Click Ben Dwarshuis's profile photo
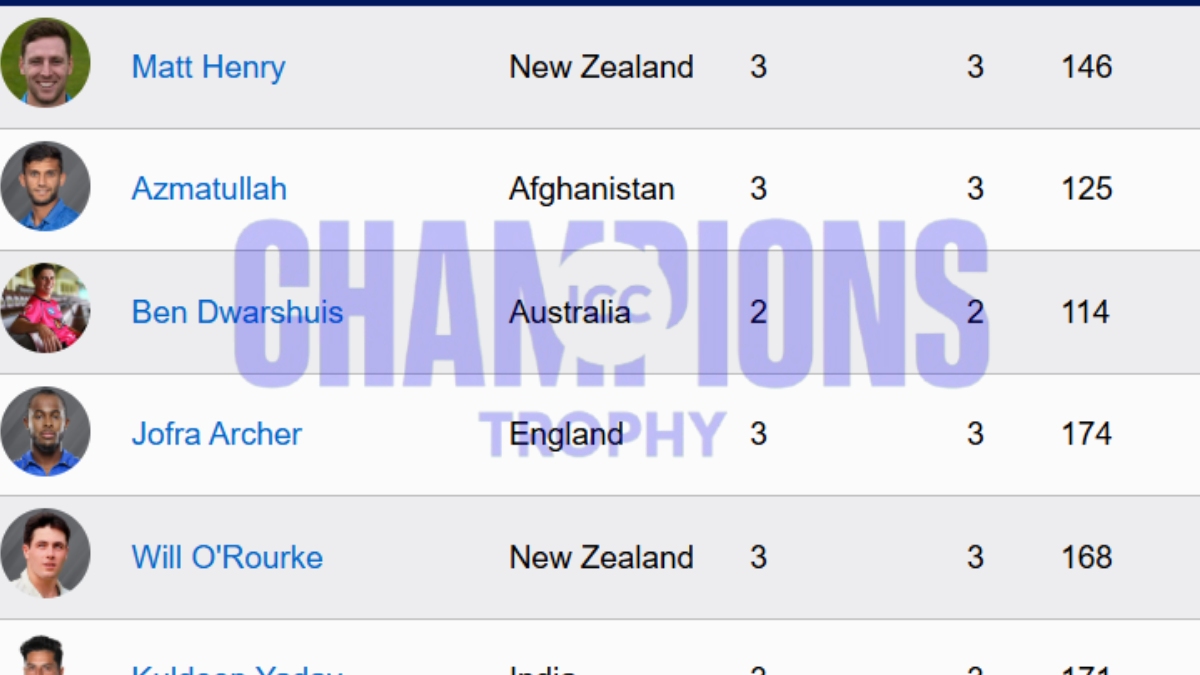 coord(45,308)
